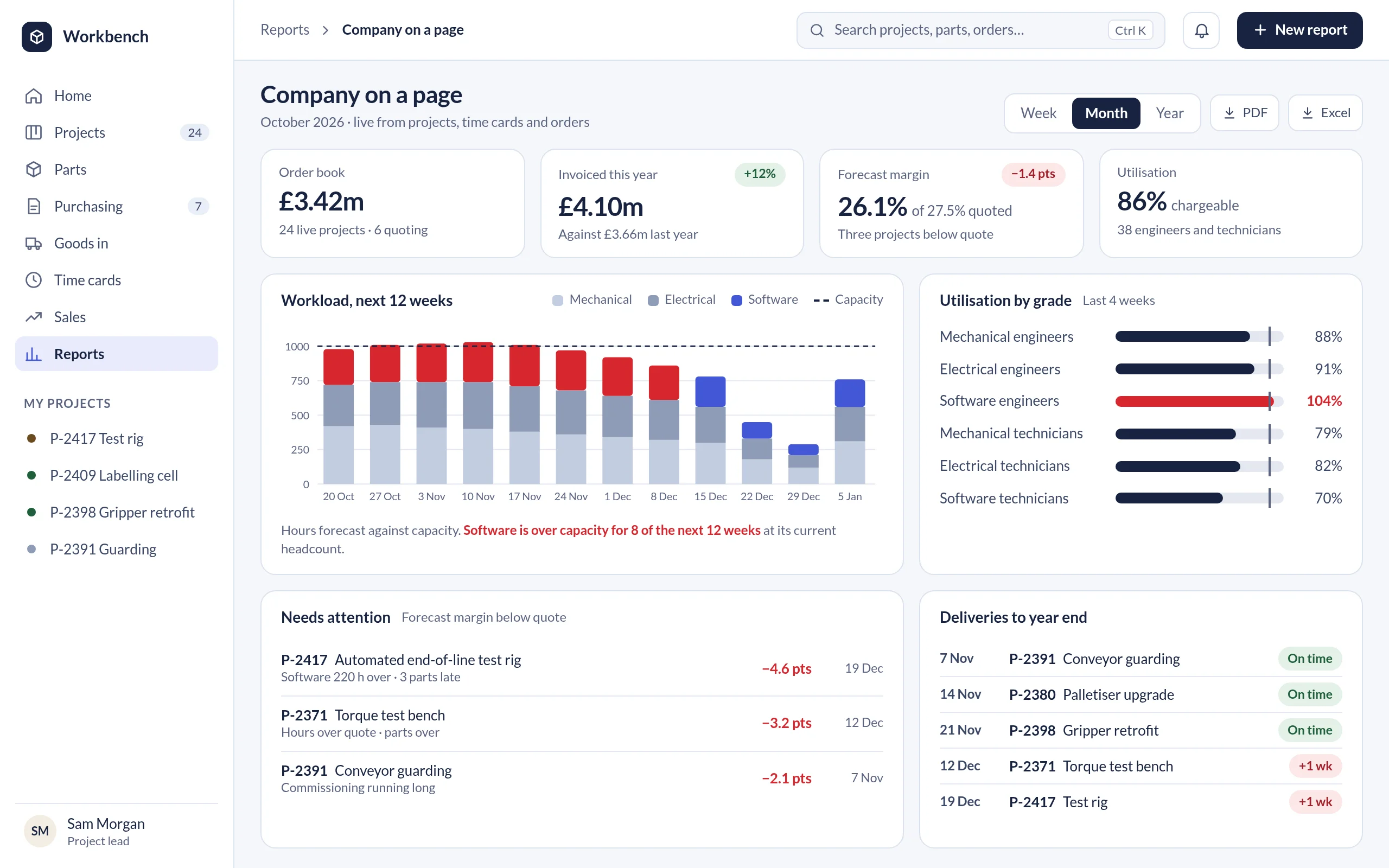Switch the period to Week
The height and width of the screenshot is (868, 1389).
click(1038, 113)
